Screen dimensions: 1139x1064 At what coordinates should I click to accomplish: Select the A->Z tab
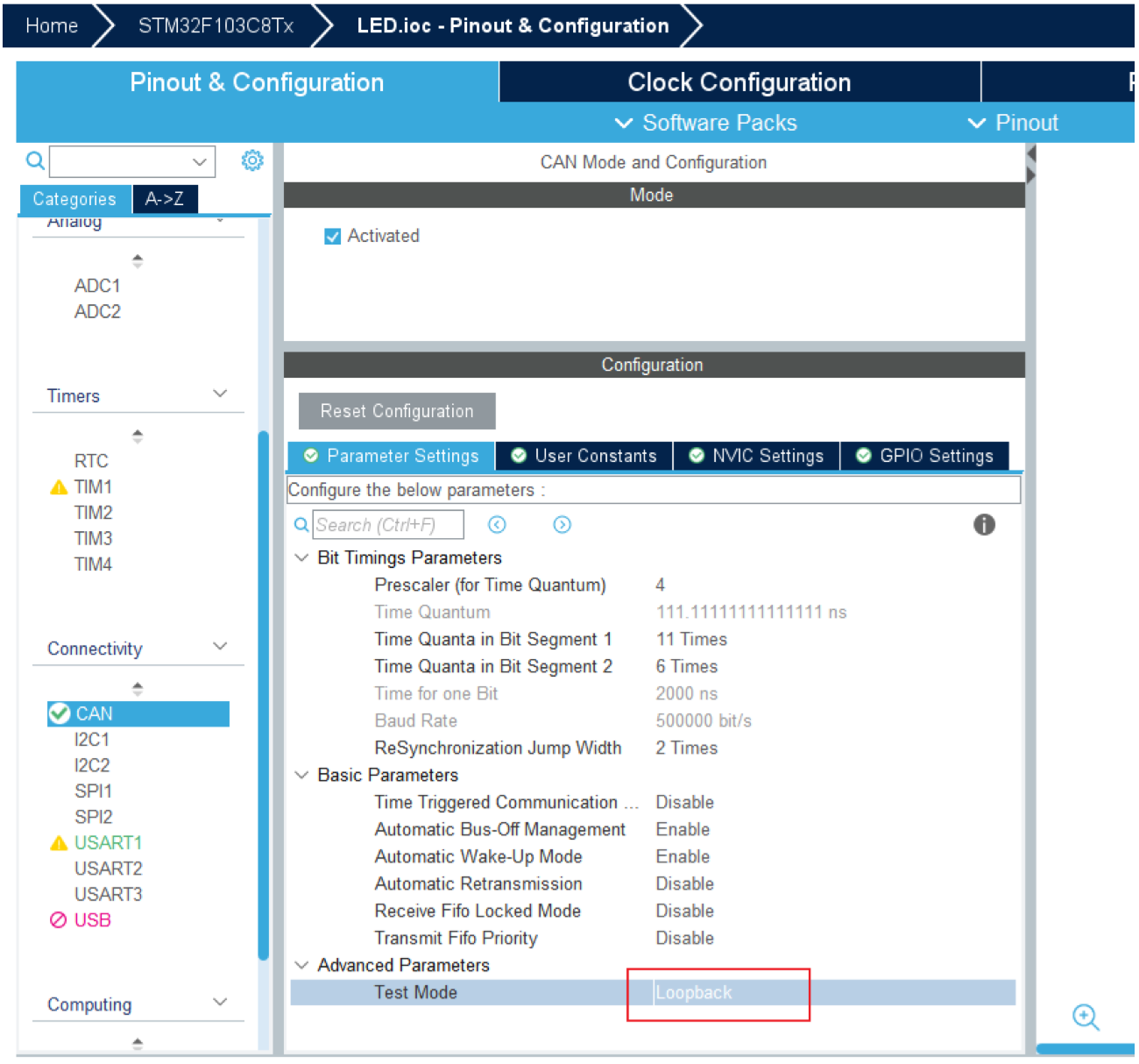tap(165, 199)
